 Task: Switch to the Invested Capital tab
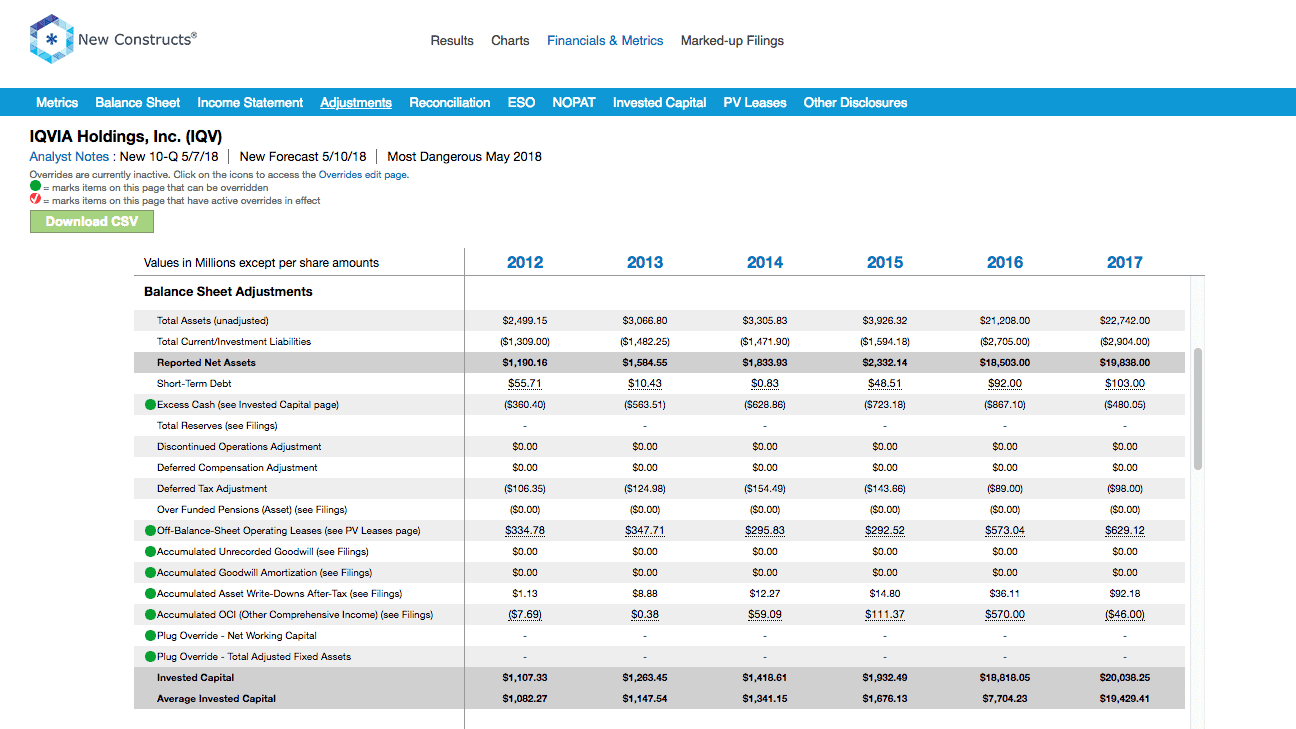pyautogui.click(x=660, y=103)
